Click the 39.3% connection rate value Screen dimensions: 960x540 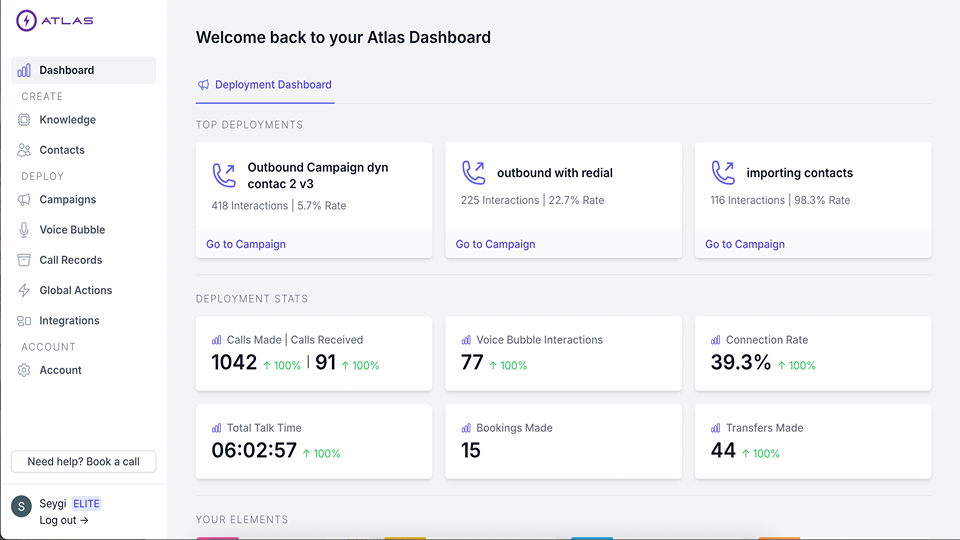pyautogui.click(x=741, y=362)
